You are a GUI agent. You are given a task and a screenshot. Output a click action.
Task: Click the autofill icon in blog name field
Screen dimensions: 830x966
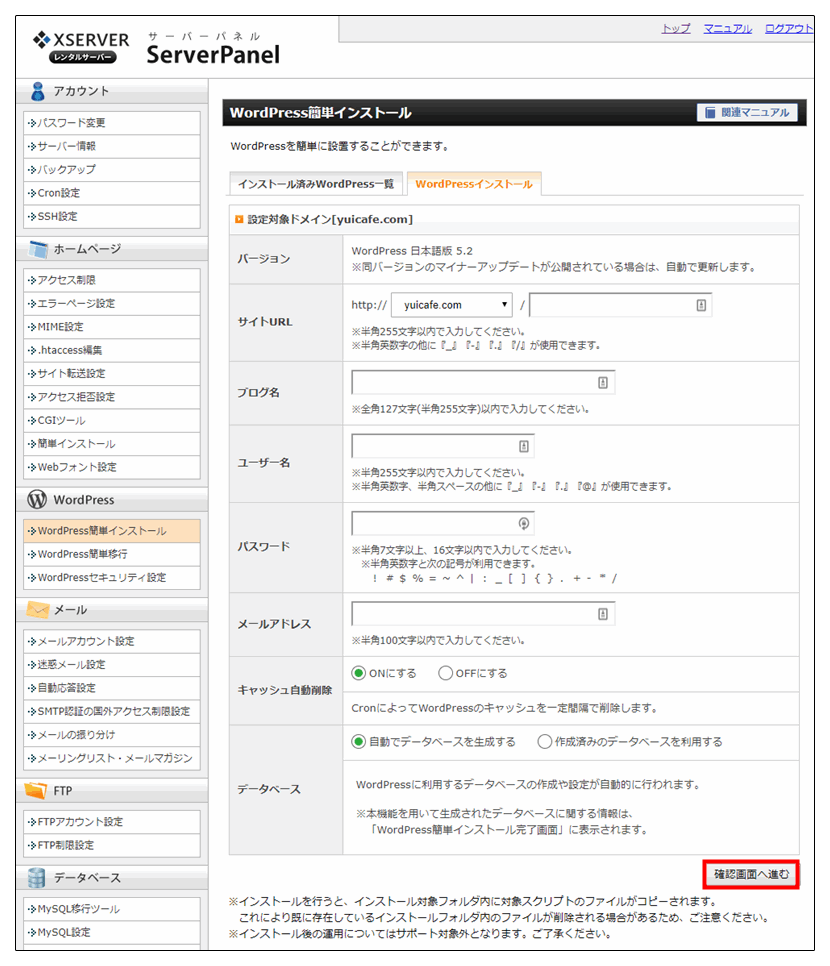coord(603,383)
